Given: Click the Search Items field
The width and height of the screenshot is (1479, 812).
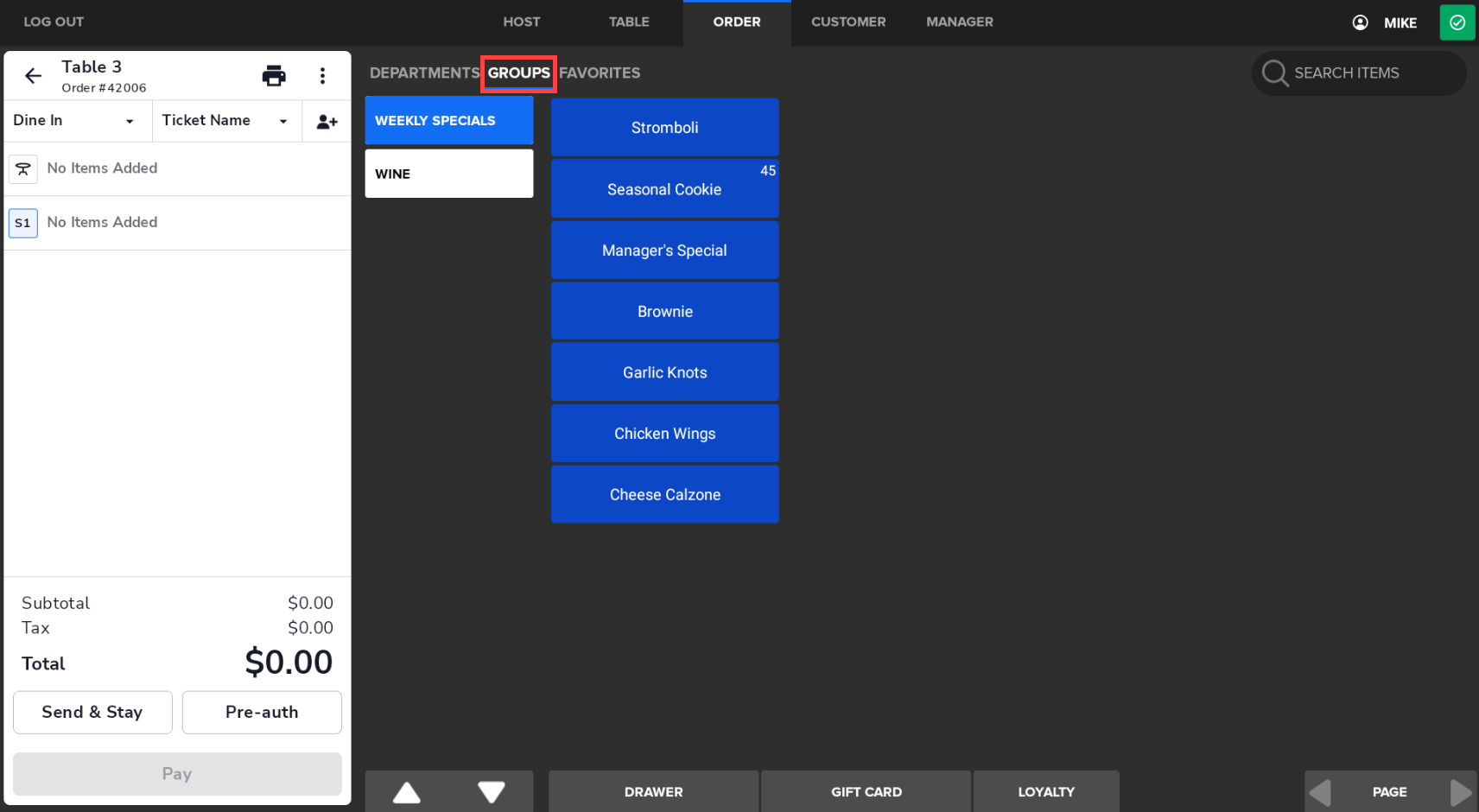Looking at the screenshot, I should [1358, 73].
